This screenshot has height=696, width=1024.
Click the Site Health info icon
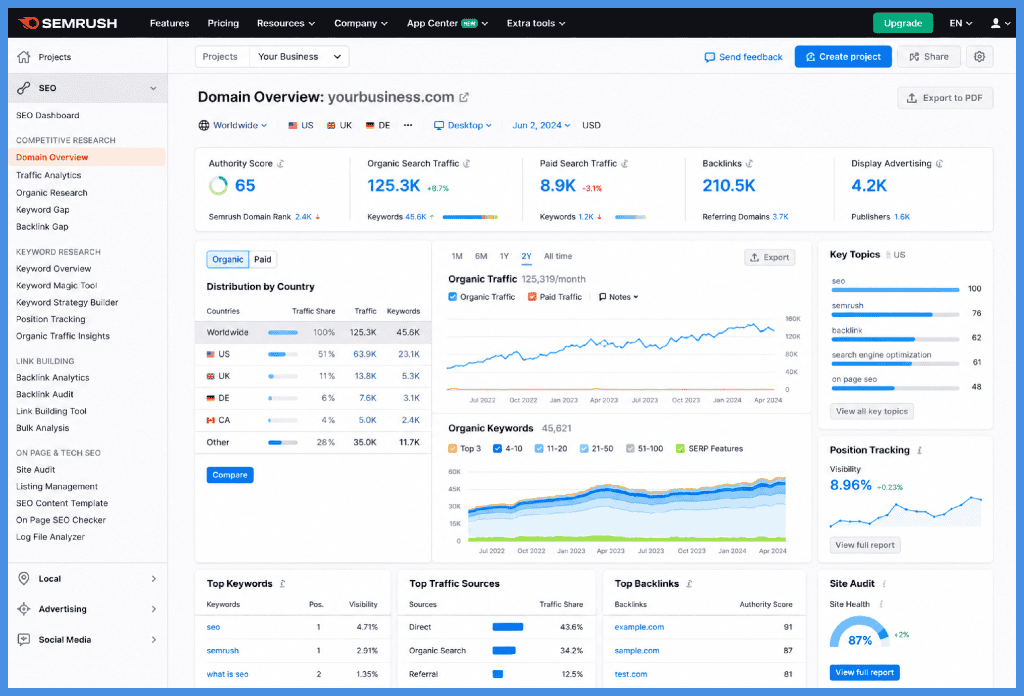(881, 604)
